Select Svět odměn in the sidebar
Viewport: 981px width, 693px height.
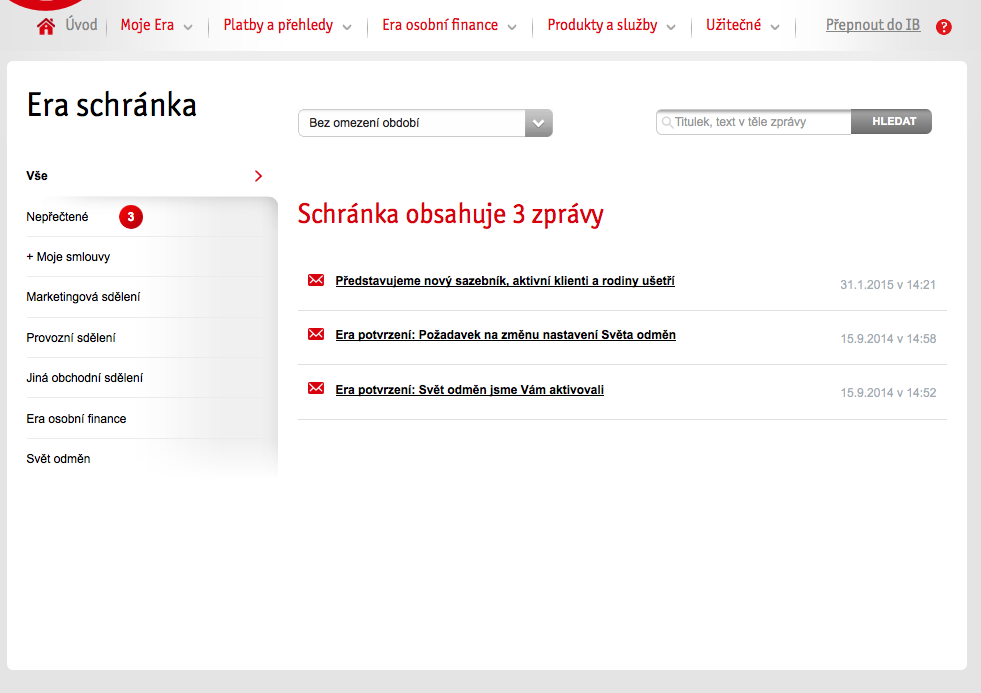[x=58, y=459]
